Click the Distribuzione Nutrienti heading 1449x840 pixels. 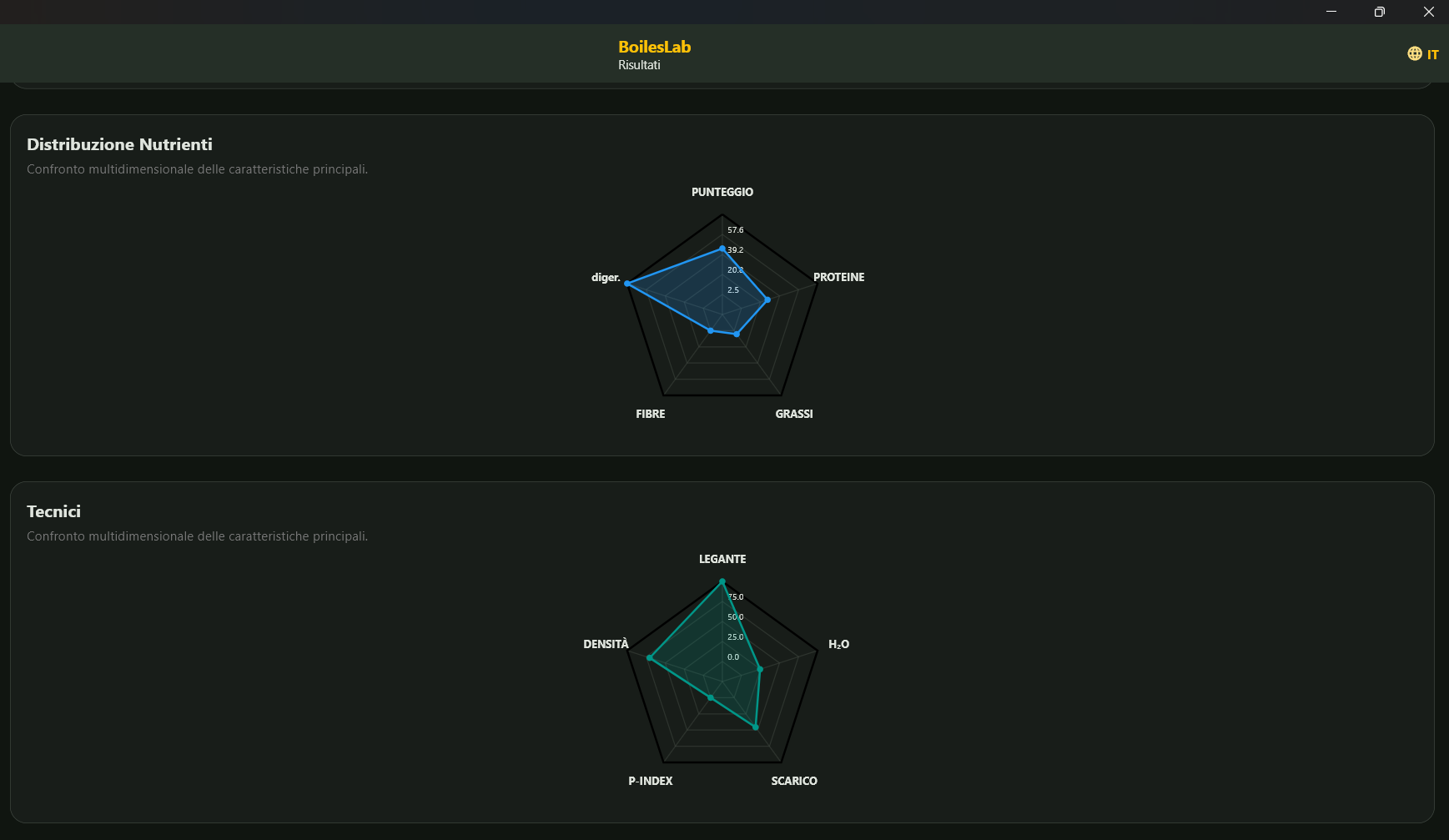(x=119, y=144)
